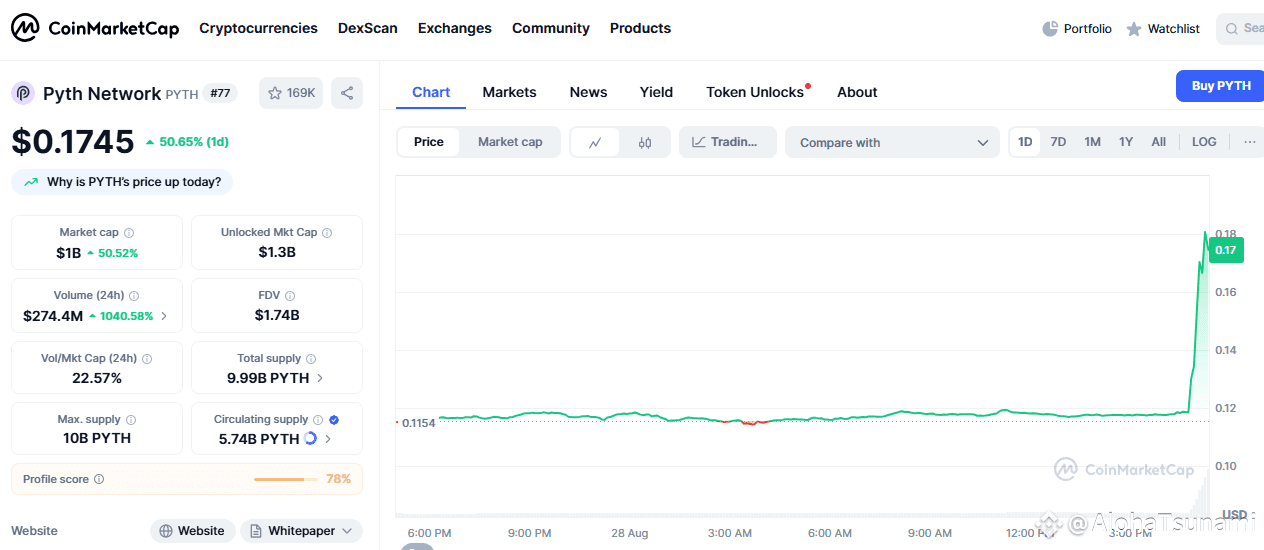
Task: Click the green 0.17 current price label
Action: tap(1226, 250)
